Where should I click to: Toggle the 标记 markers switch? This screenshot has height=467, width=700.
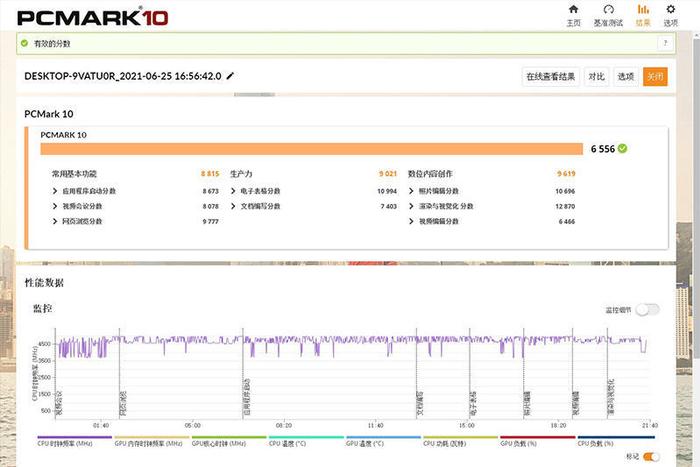tap(651, 457)
